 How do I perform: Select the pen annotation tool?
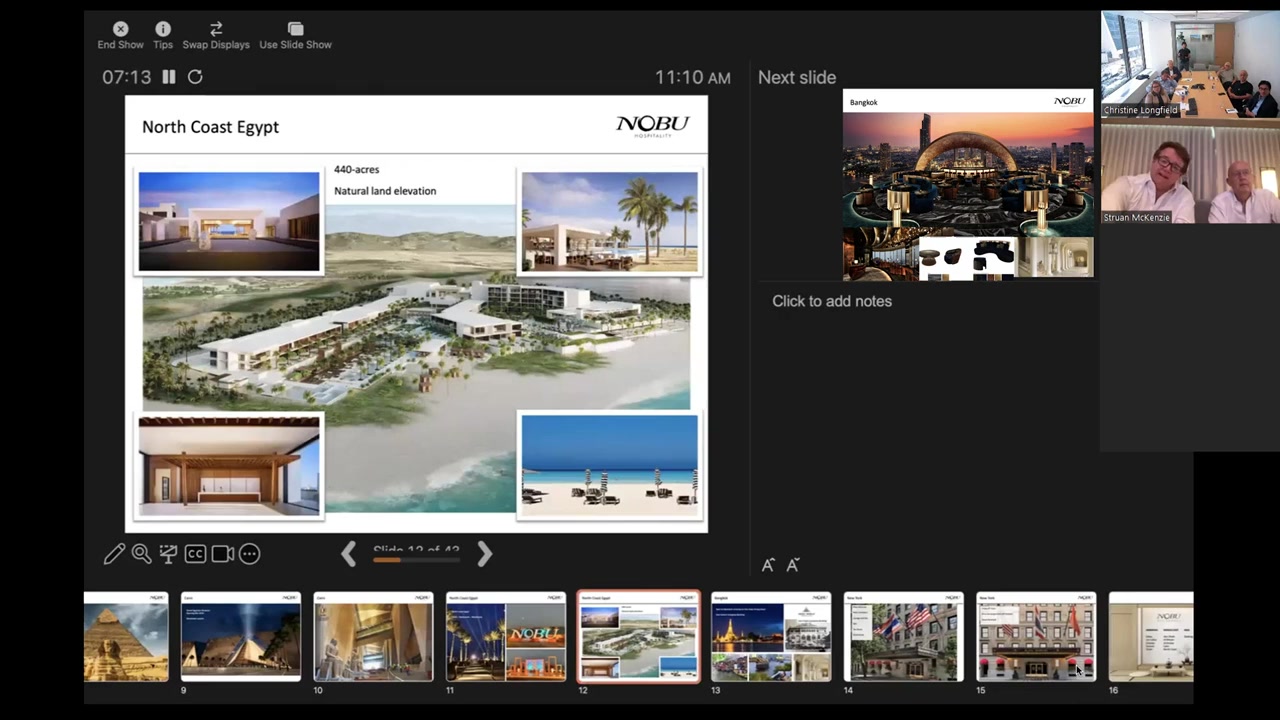(x=114, y=554)
